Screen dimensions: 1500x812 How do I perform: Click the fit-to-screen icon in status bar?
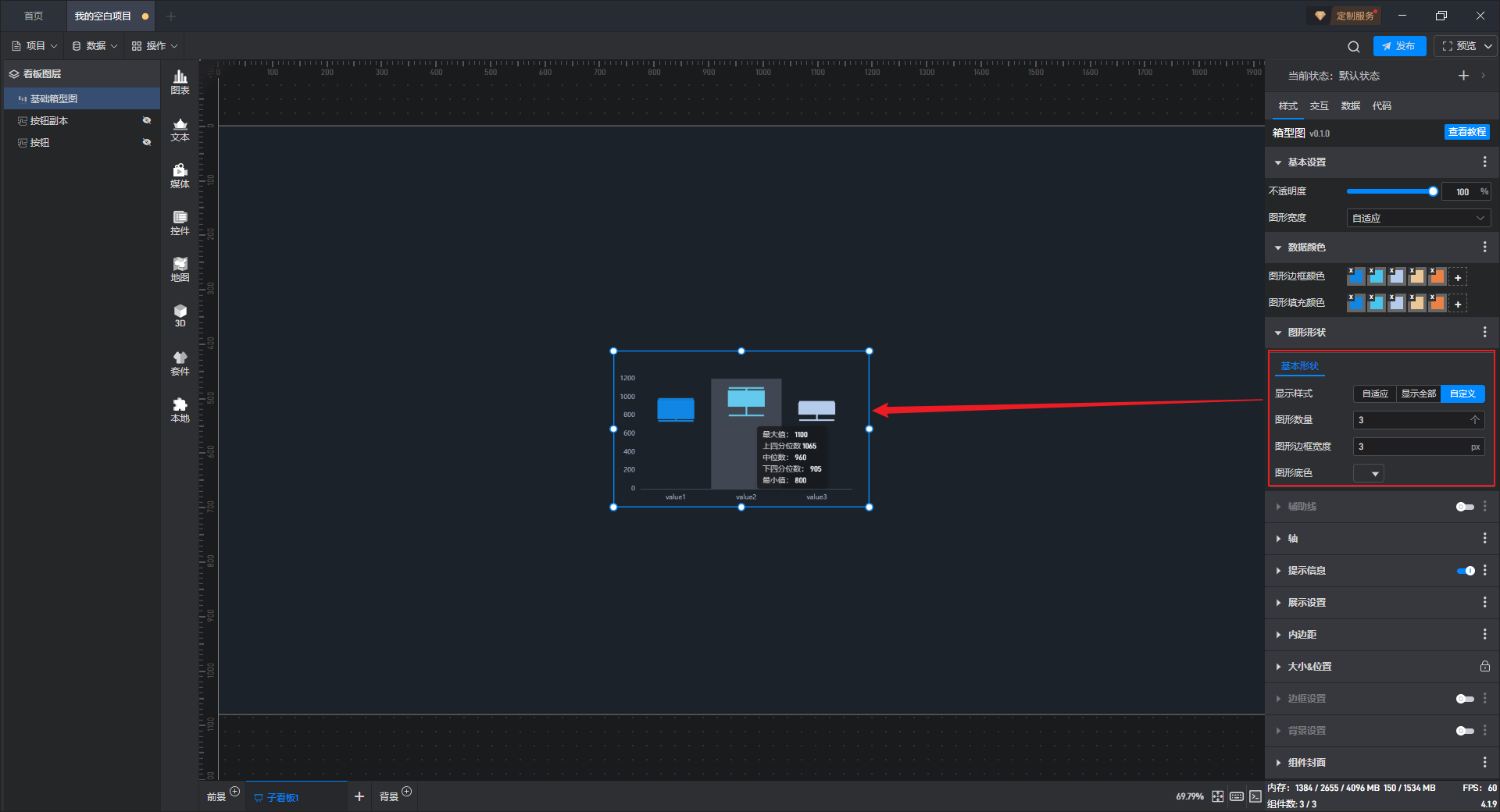[x=1218, y=796]
